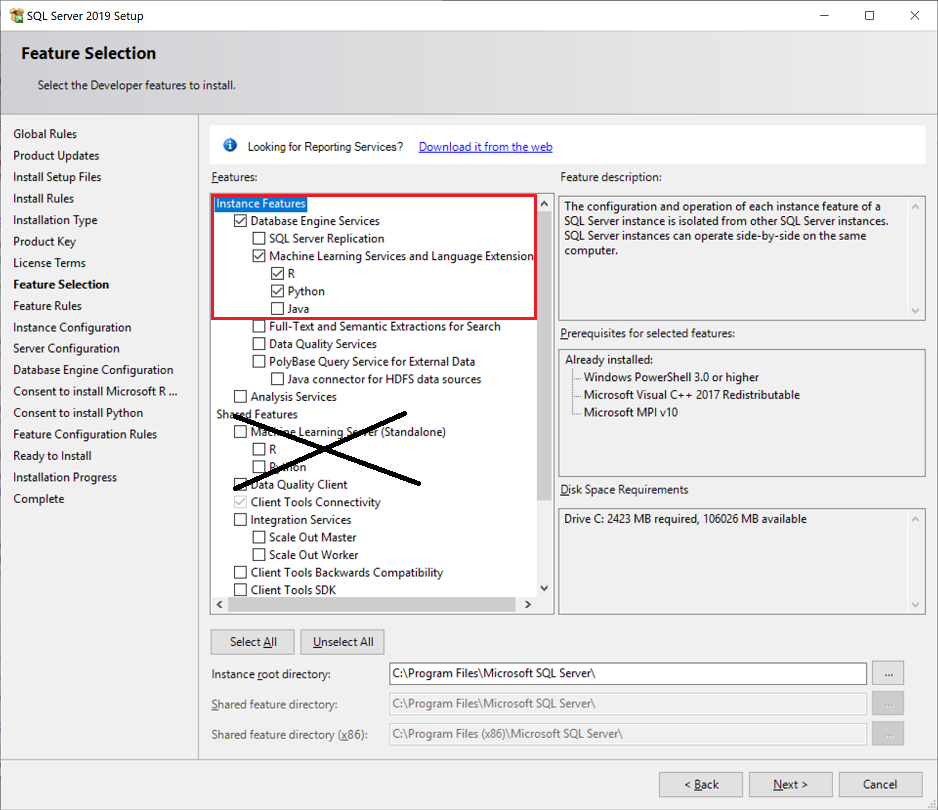Click the browse button for Instance root directory
The image size is (938, 810).
[x=888, y=673]
